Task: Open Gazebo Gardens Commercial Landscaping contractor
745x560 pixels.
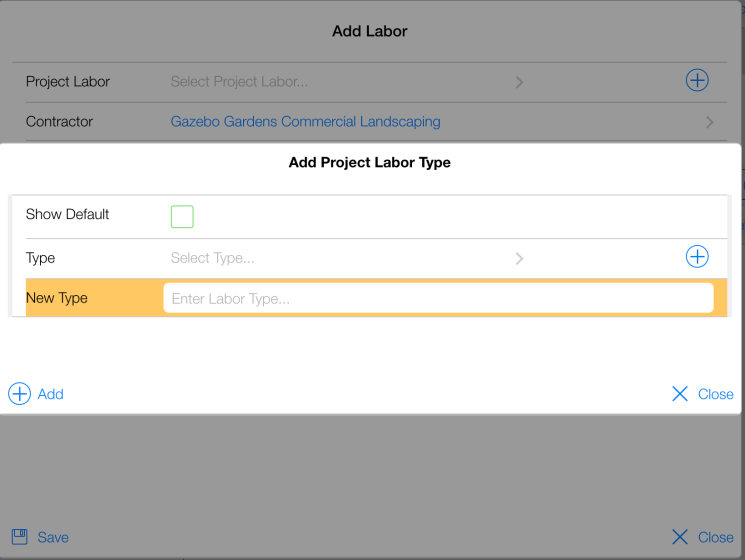Action: click(305, 122)
